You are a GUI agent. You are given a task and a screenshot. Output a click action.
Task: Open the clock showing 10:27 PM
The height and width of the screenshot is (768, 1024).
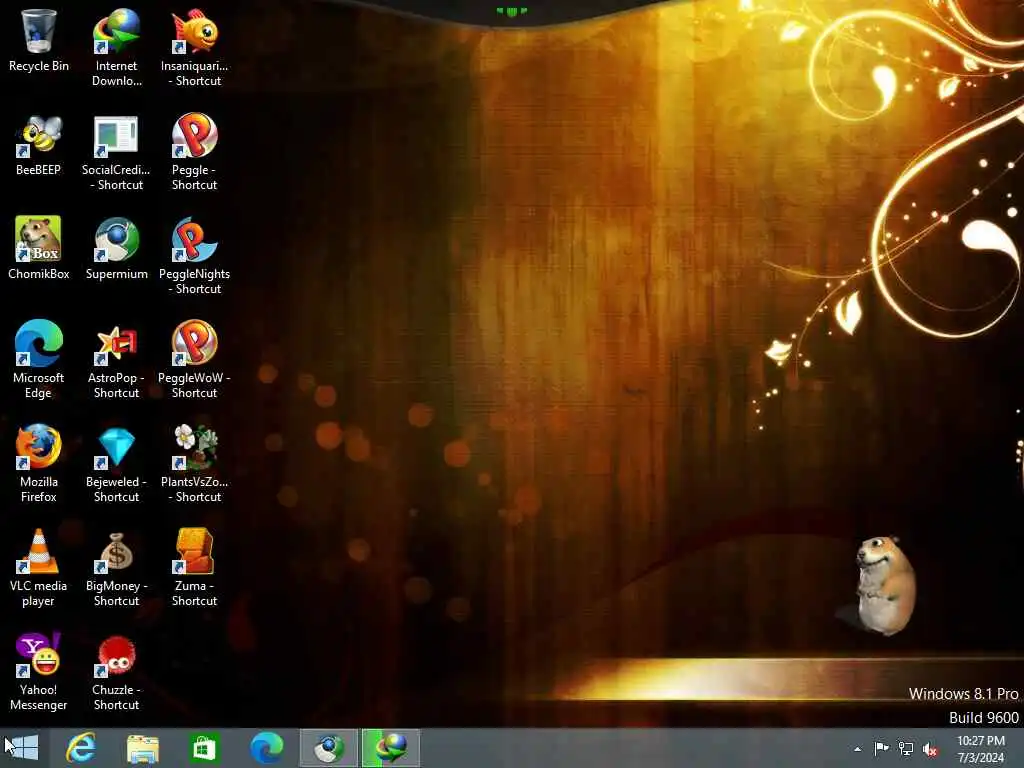pyautogui.click(x=981, y=748)
